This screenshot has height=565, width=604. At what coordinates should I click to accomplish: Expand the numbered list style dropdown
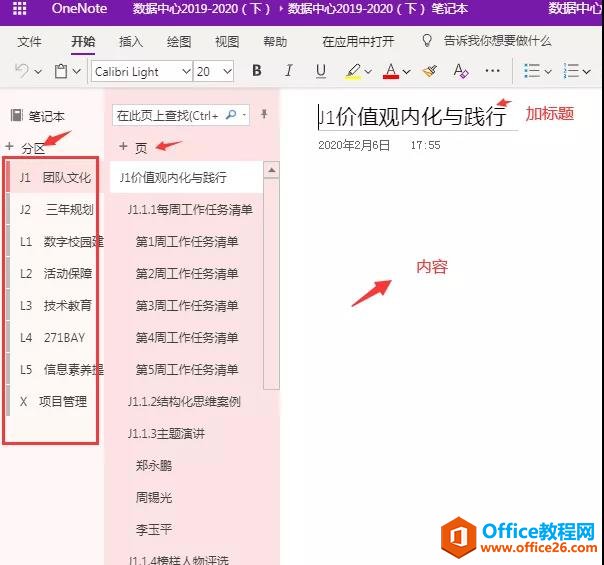(x=587, y=72)
